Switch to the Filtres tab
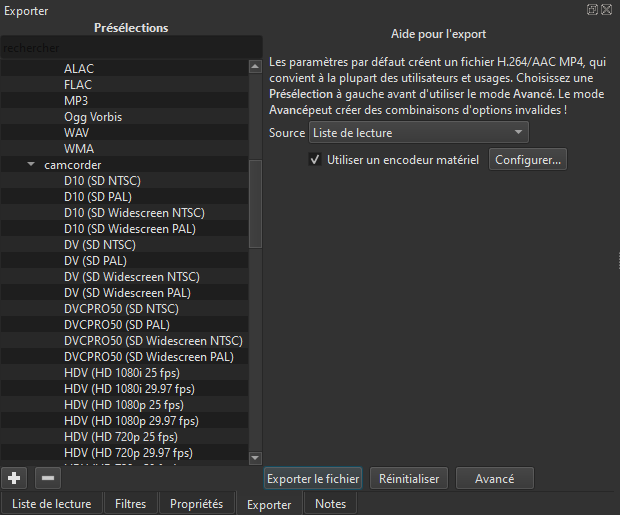The width and height of the screenshot is (620, 515). coord(130,504)
